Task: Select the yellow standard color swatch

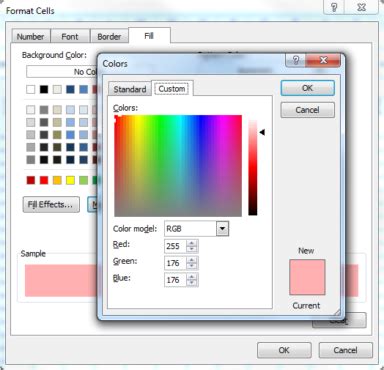Action: point(70,180)
